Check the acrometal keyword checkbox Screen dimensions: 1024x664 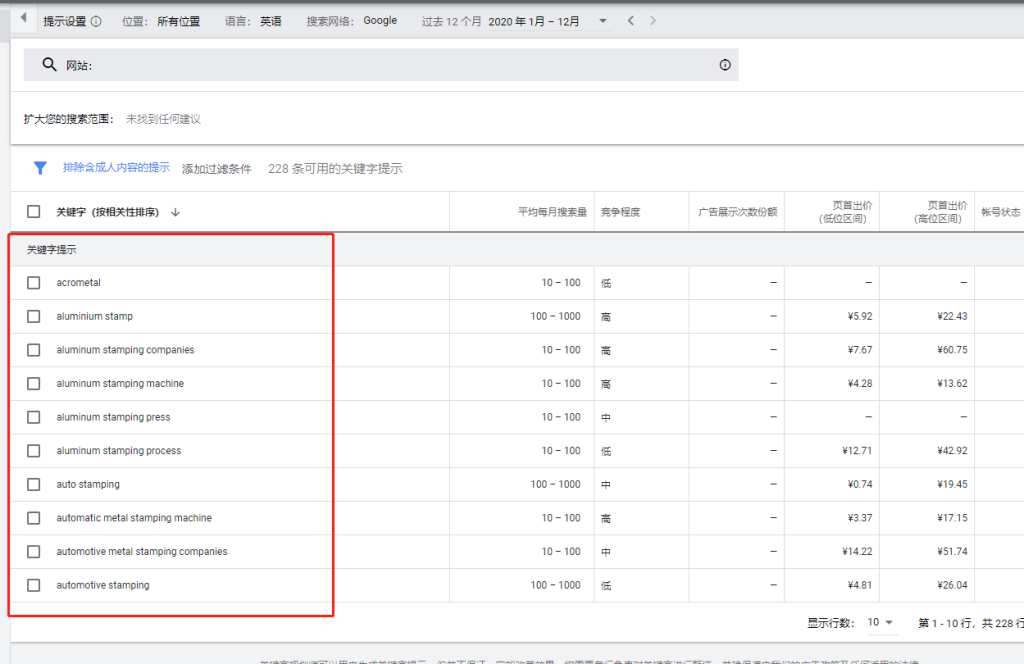pos(34,283)
